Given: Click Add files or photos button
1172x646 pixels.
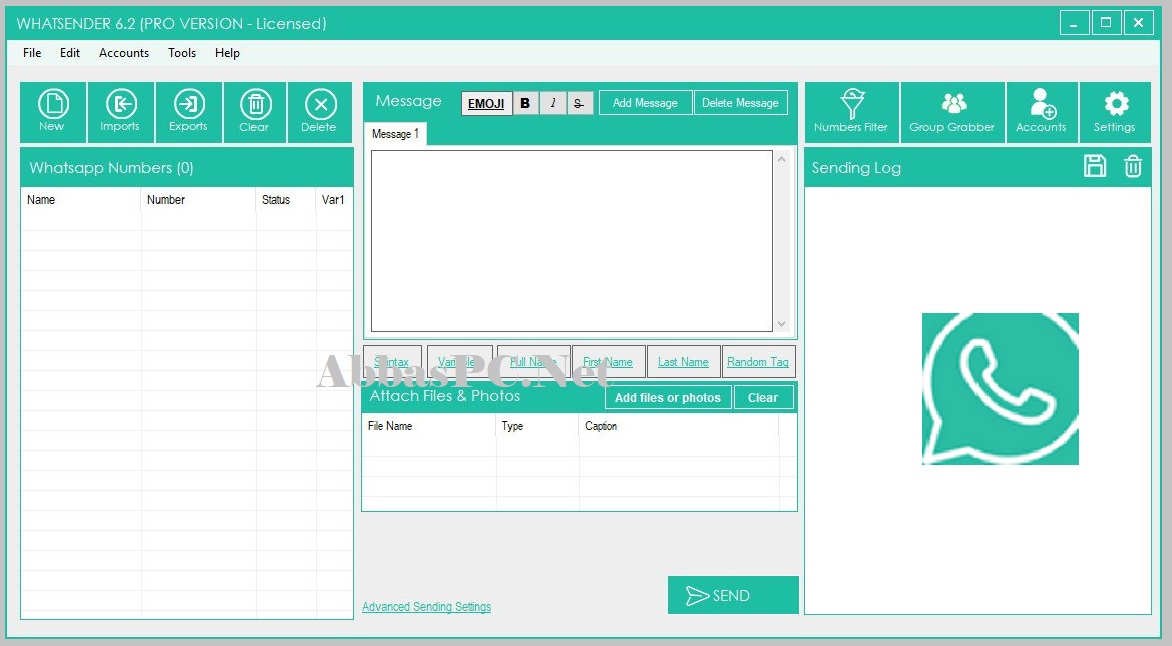Looking at the screenshot, I should point(667,398).
